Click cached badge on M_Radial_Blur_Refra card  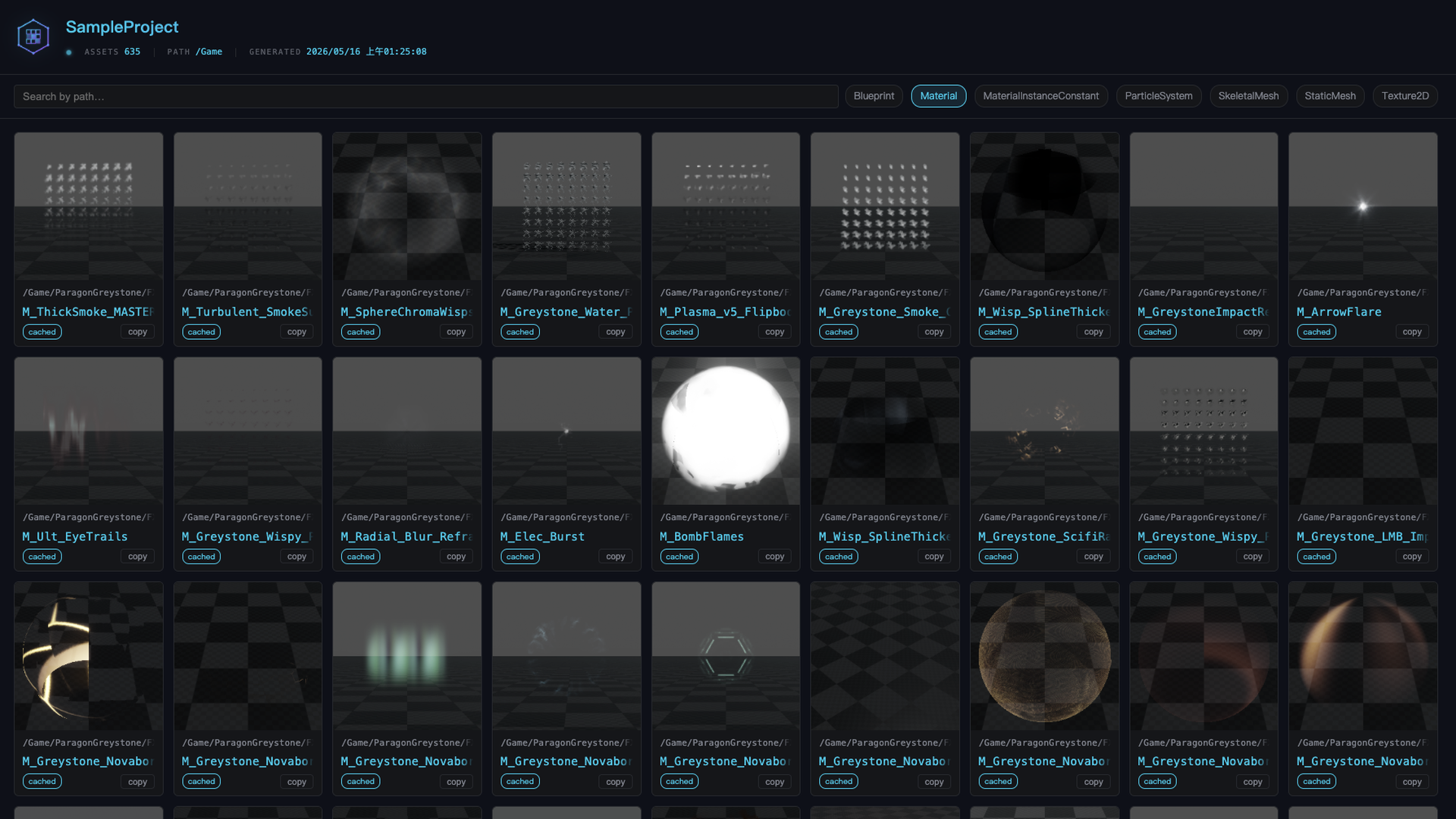(361, 556)
